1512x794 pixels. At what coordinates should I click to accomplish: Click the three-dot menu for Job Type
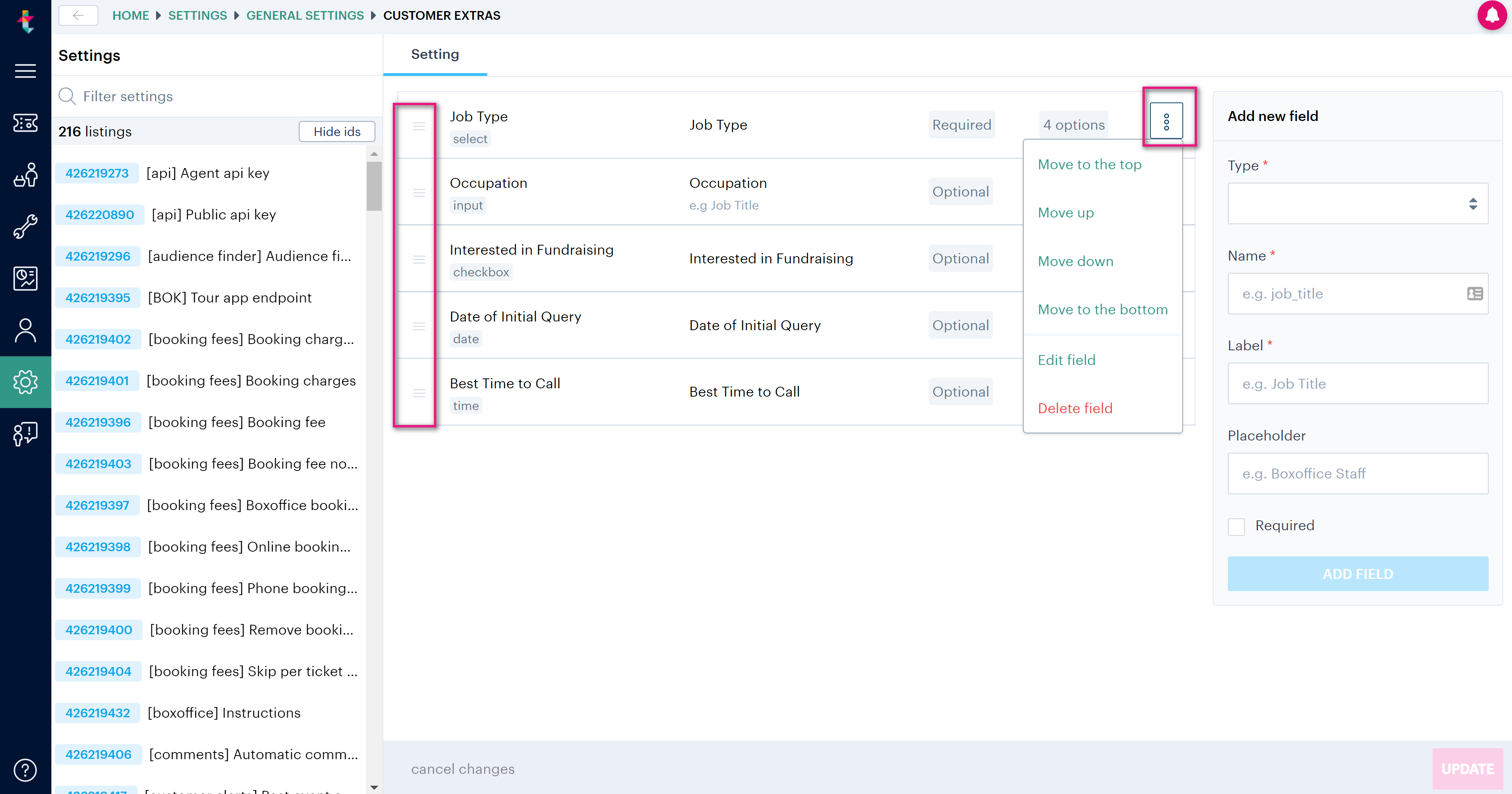[x=1166, y=121]
